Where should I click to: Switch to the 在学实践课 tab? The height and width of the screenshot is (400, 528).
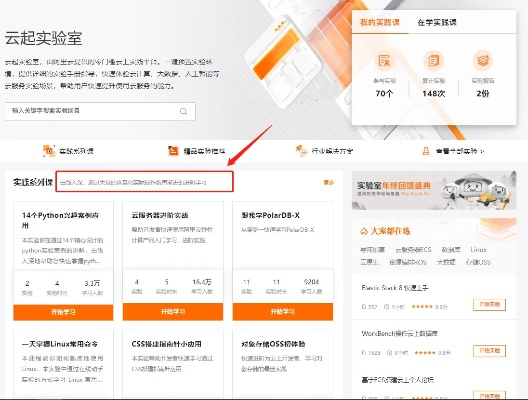click(x=437, y=23)
